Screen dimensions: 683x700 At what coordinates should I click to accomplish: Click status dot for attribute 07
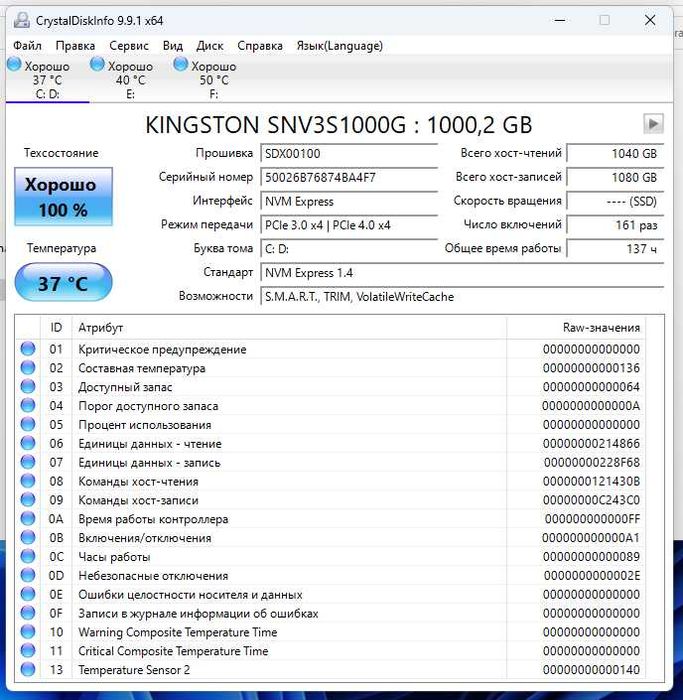click(x=28, y=462)
